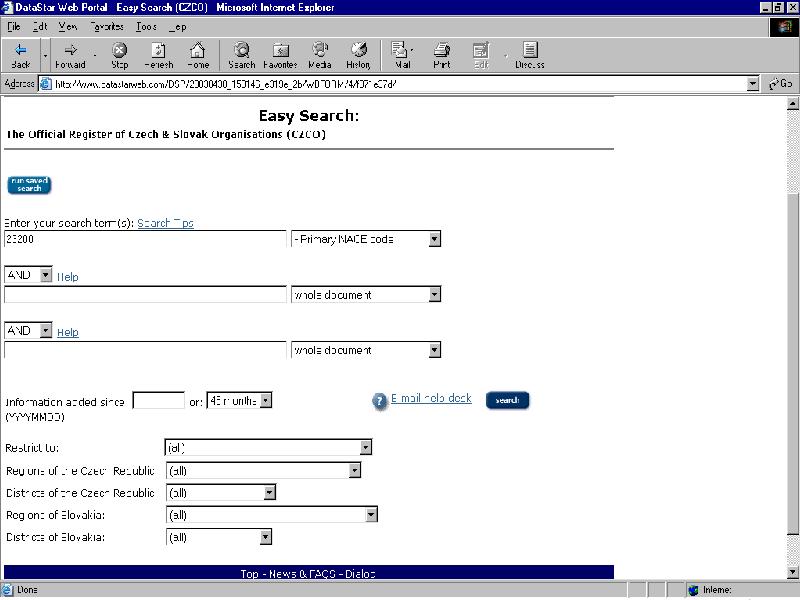
Task: Click the first search term input field
Action: (145, 239)
